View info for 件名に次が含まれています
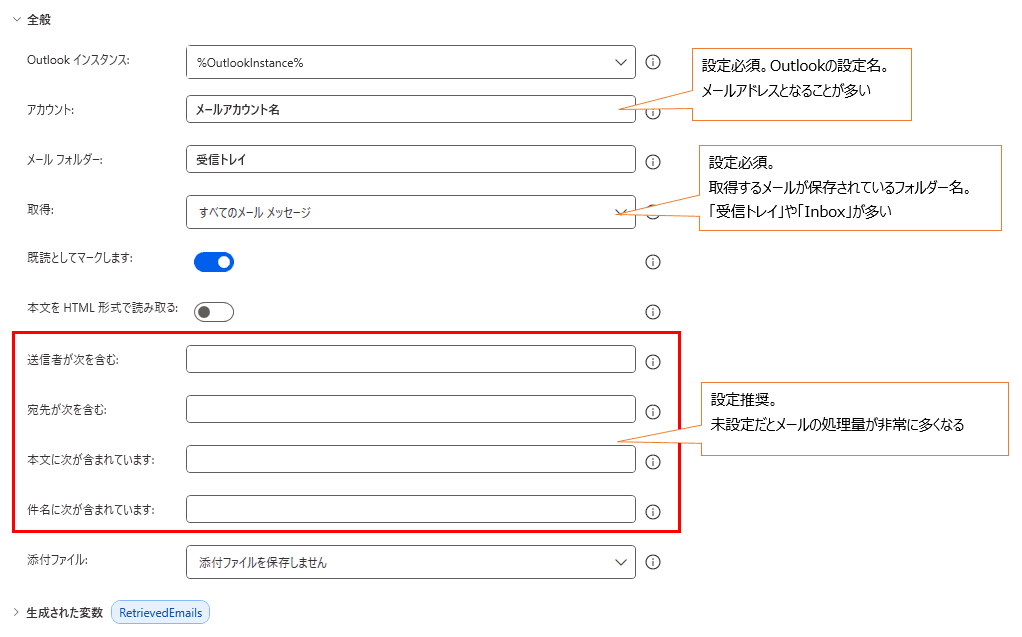Viewport: 1022px width, 637px height. tap(653, 508)
